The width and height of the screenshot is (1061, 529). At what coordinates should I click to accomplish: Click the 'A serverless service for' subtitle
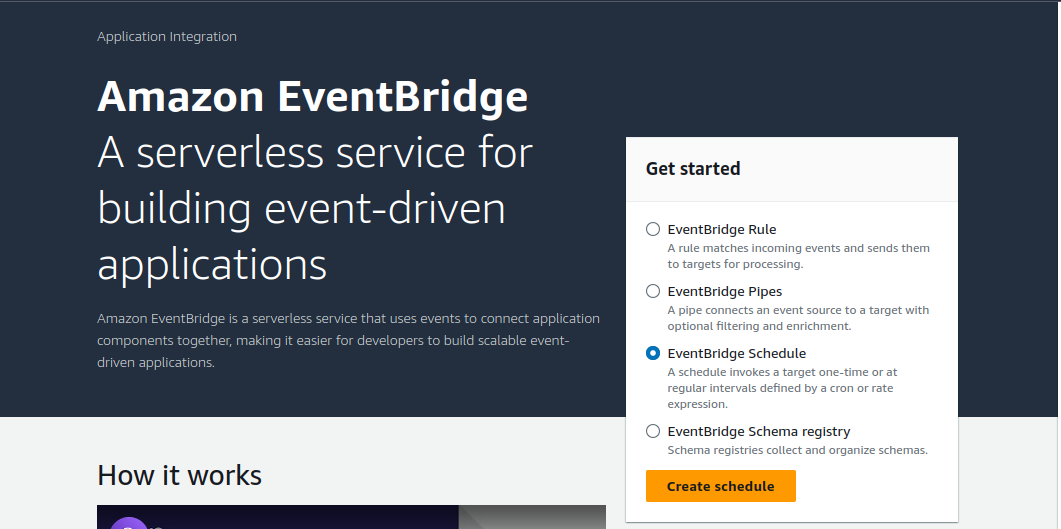pos(315,153)
